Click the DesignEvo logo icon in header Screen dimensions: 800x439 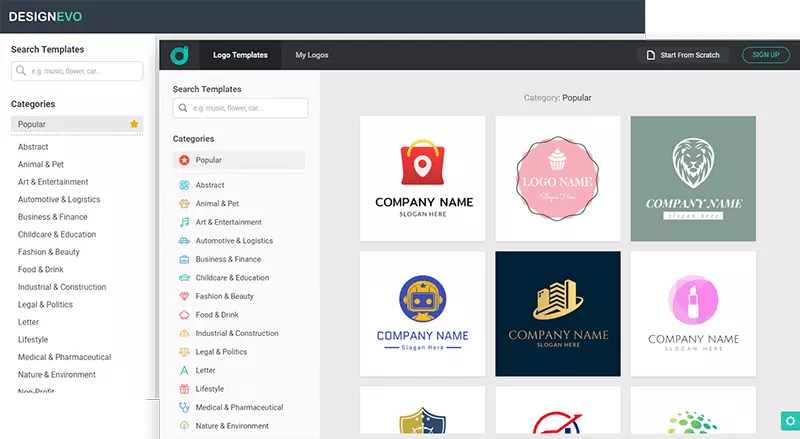coord(179,55)
